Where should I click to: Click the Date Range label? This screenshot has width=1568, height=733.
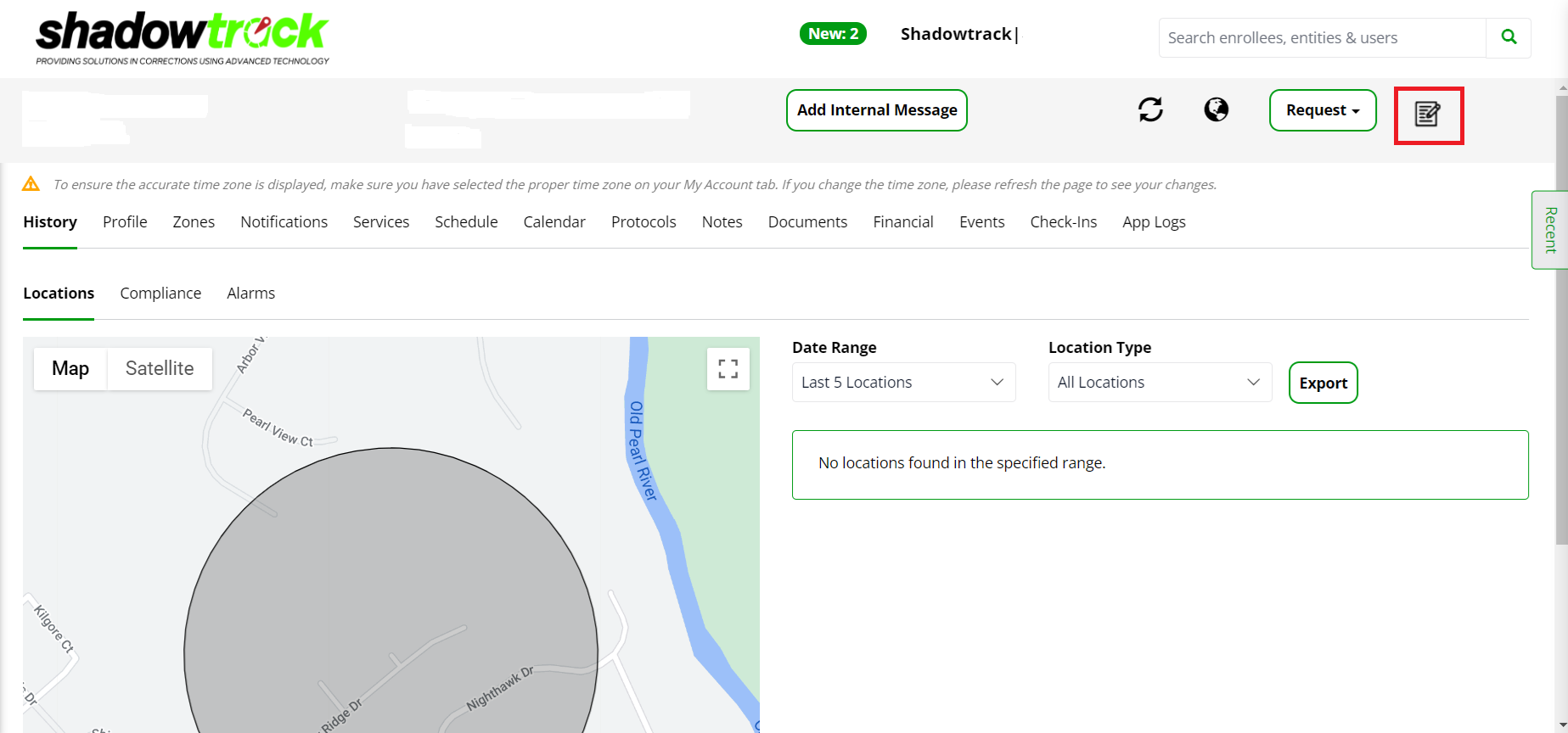coord(834,347)
